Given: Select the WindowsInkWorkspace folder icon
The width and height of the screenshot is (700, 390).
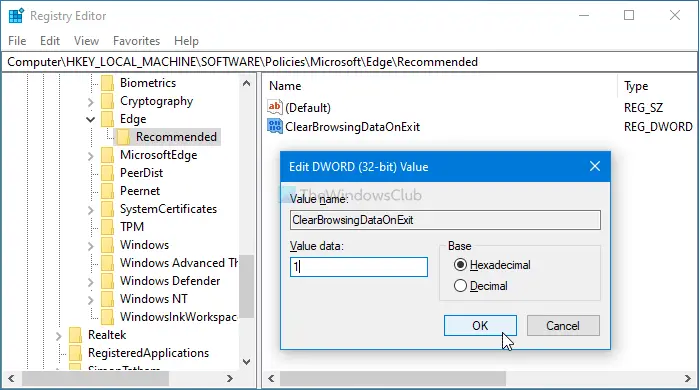Looking at the screenshot, I should click(108, 317).
